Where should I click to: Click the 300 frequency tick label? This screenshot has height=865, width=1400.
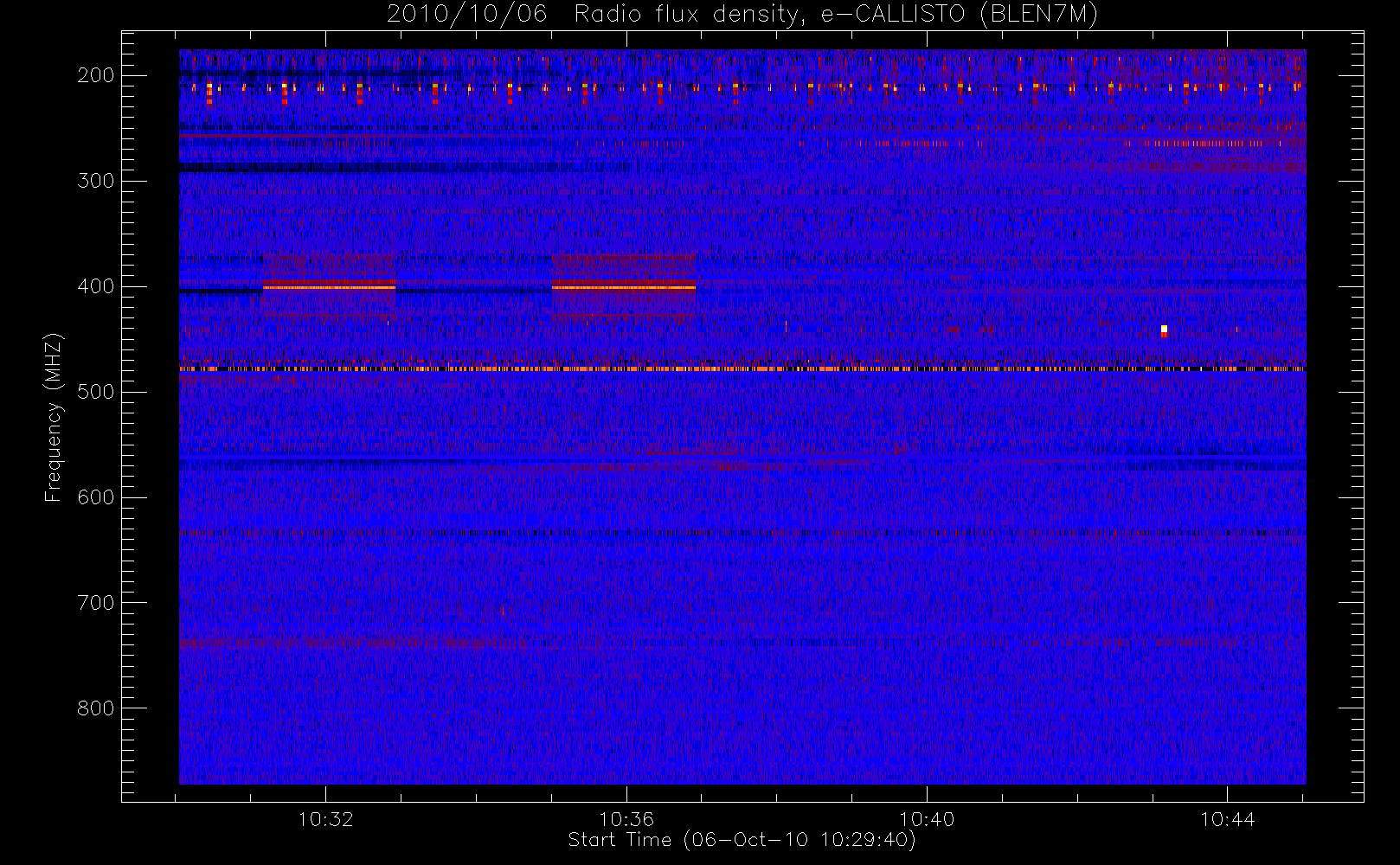coord(96,181)
